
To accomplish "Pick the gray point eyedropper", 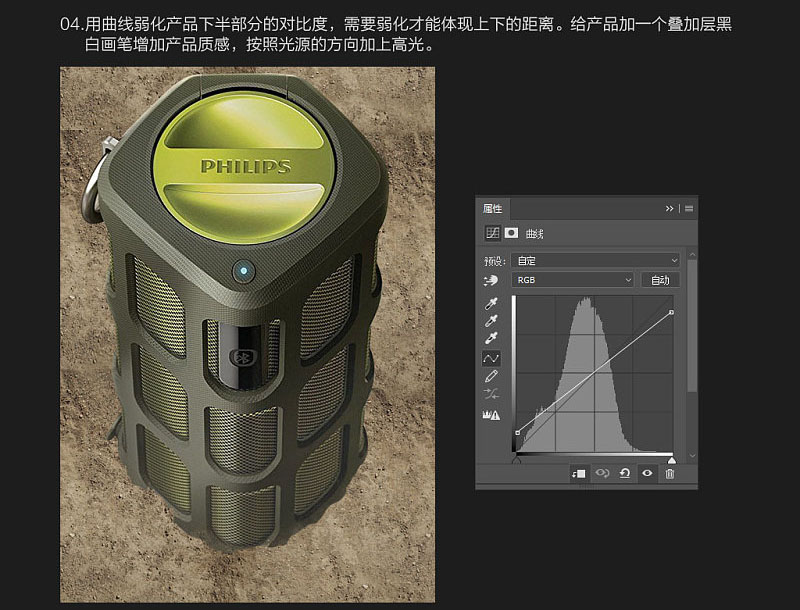I will point(491,321).
